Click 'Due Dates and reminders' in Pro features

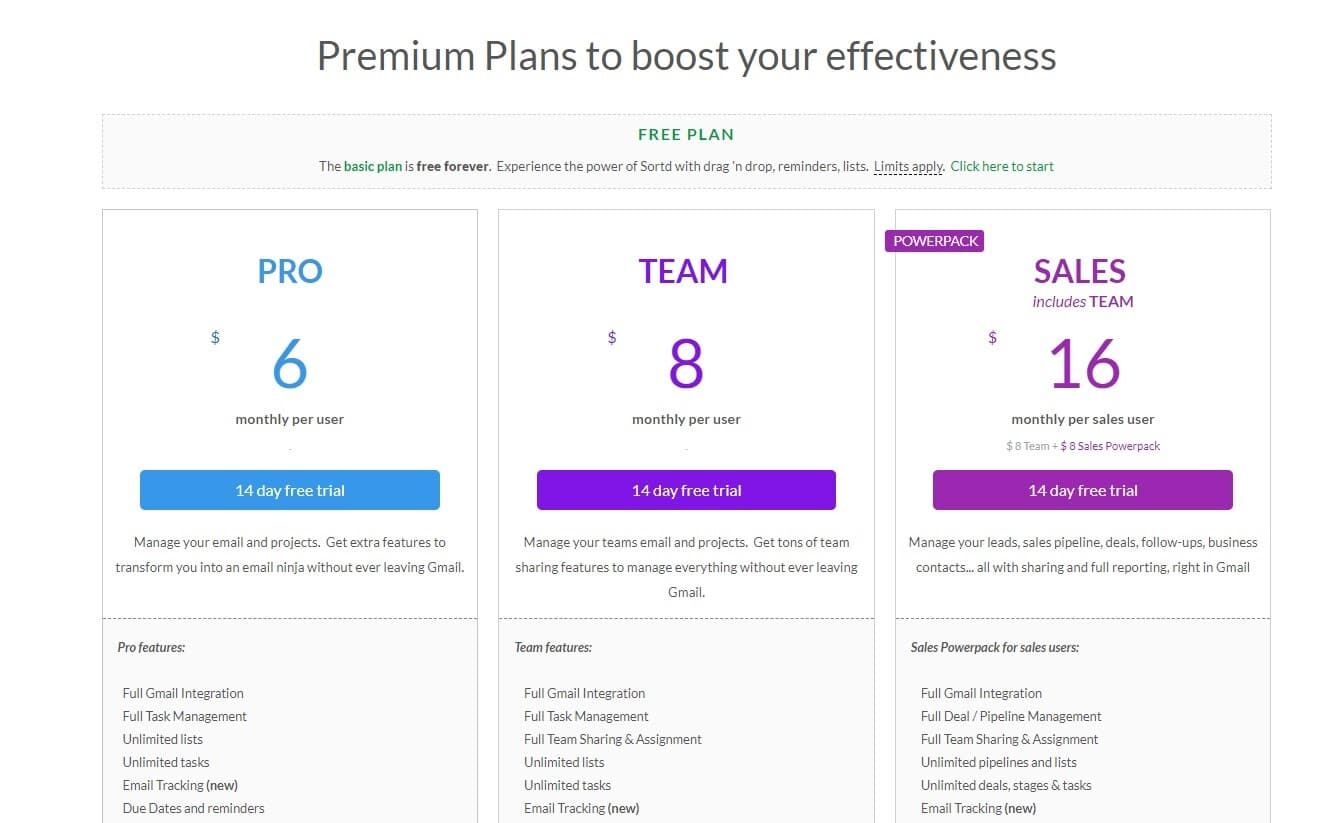(x=193, y=808)
